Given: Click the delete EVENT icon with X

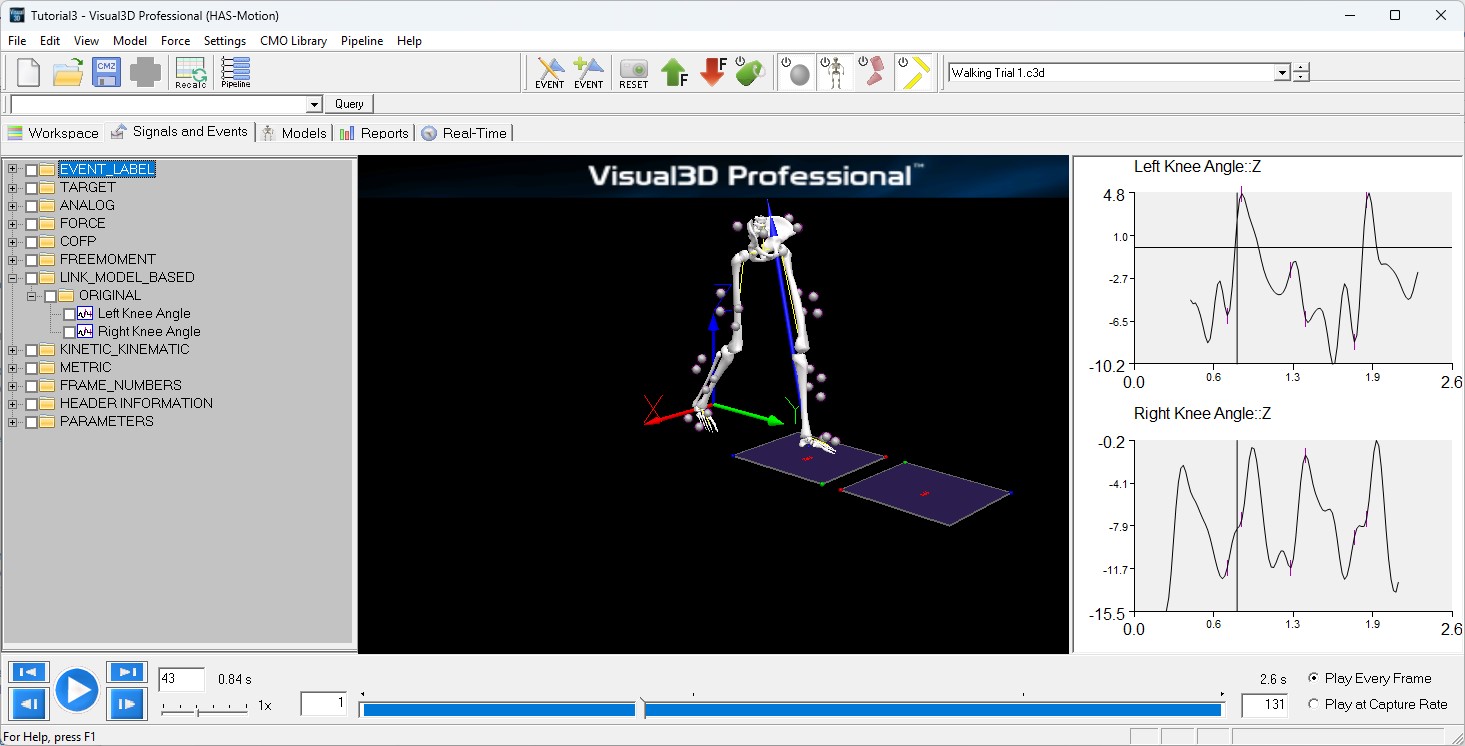Looking at the screenshot, I should [550, 73].
